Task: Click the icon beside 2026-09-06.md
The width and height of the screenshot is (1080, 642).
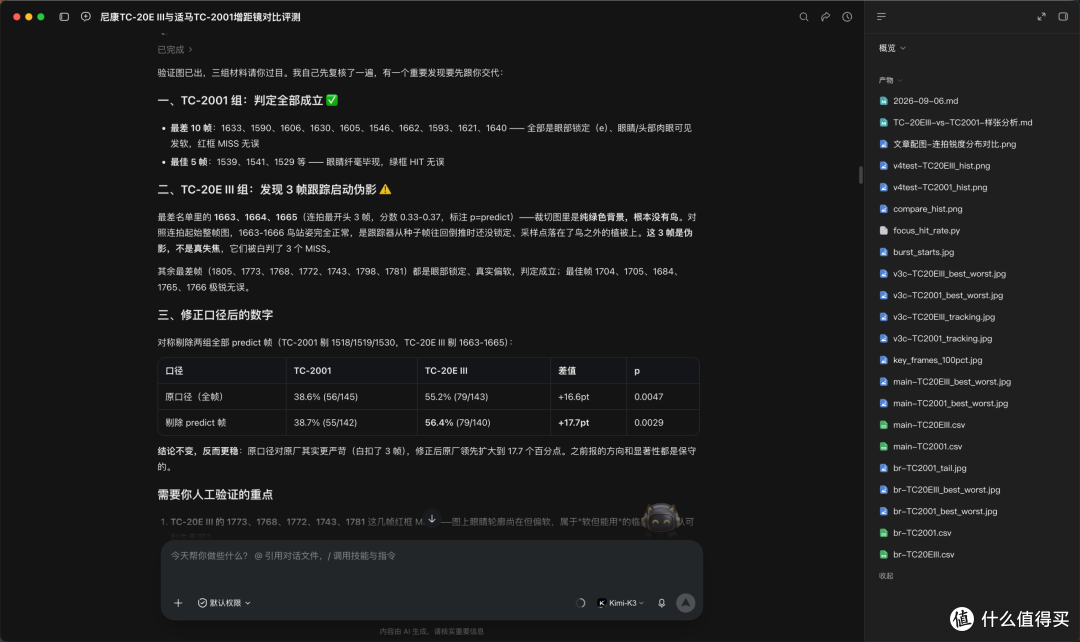Action: tap(884, 101)
